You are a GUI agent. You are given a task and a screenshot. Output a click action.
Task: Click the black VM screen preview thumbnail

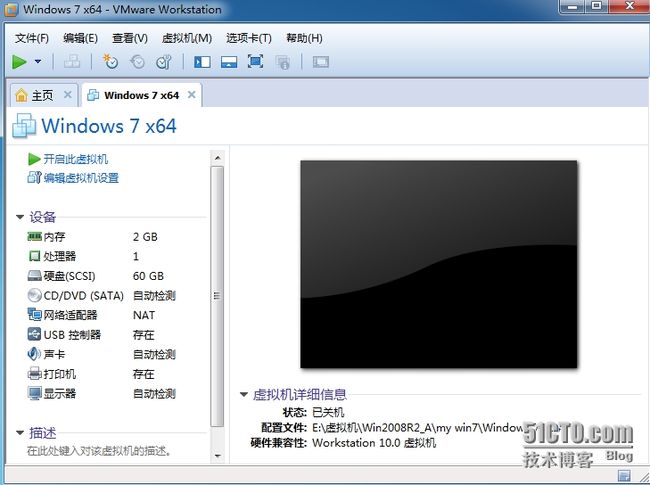click(439, 264)
